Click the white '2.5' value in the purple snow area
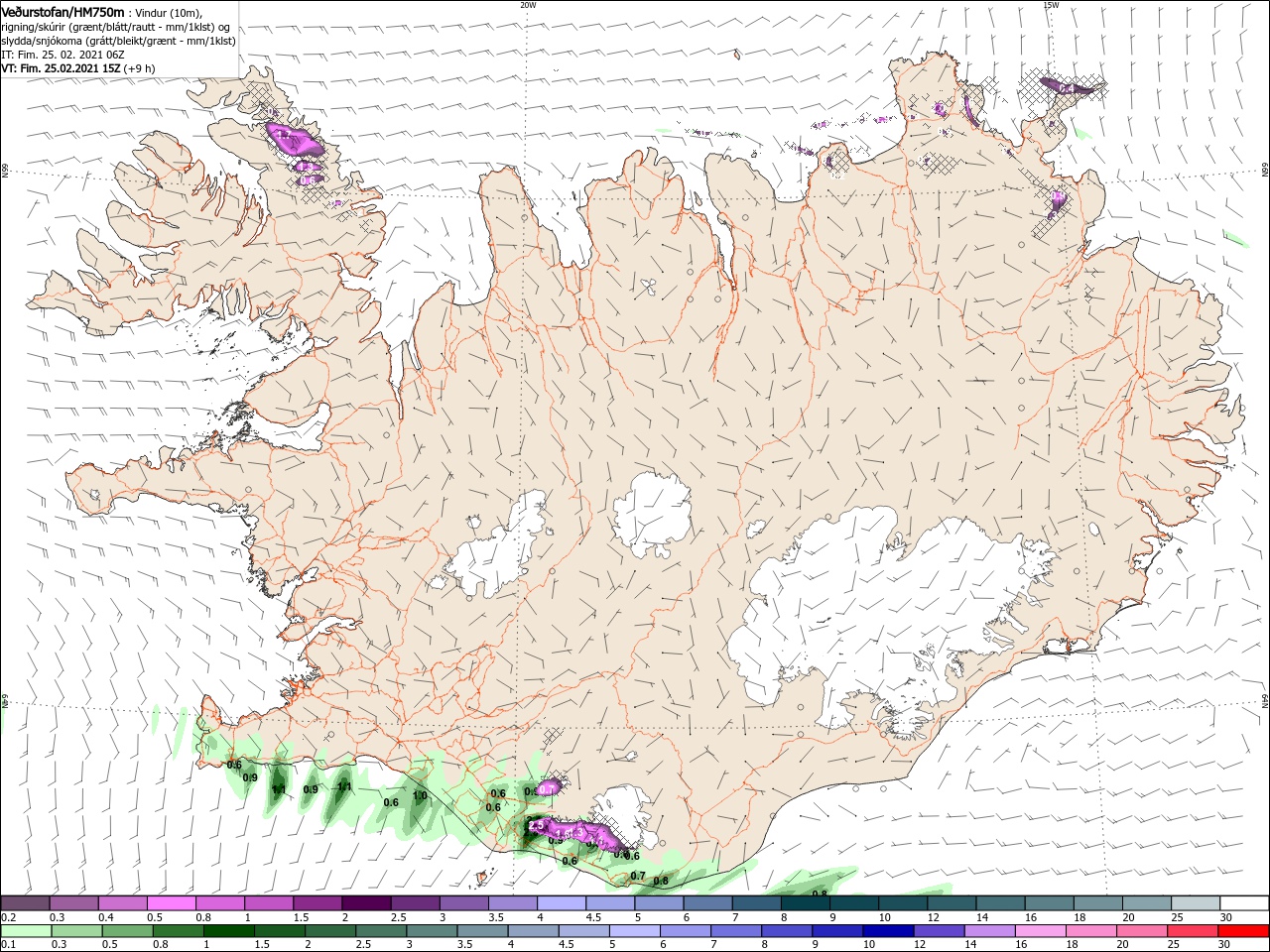Viewport: 1270px width, 952px height. 537,825
